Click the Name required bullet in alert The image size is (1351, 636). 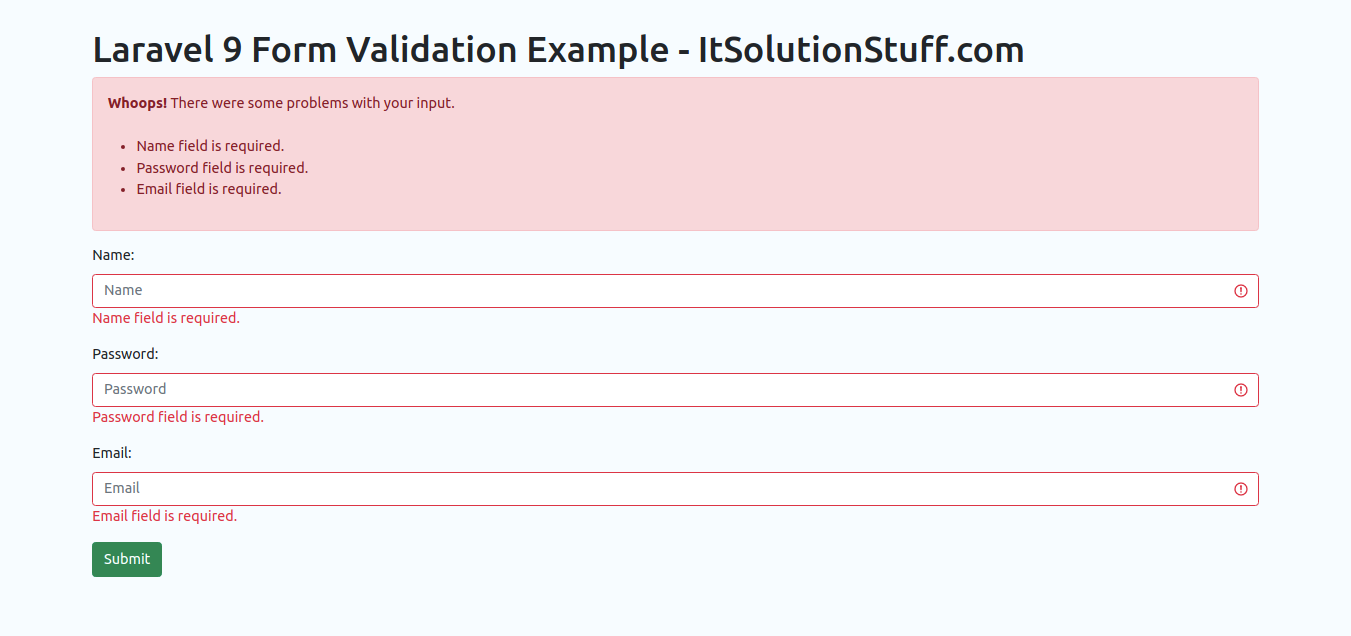point(210,146)
